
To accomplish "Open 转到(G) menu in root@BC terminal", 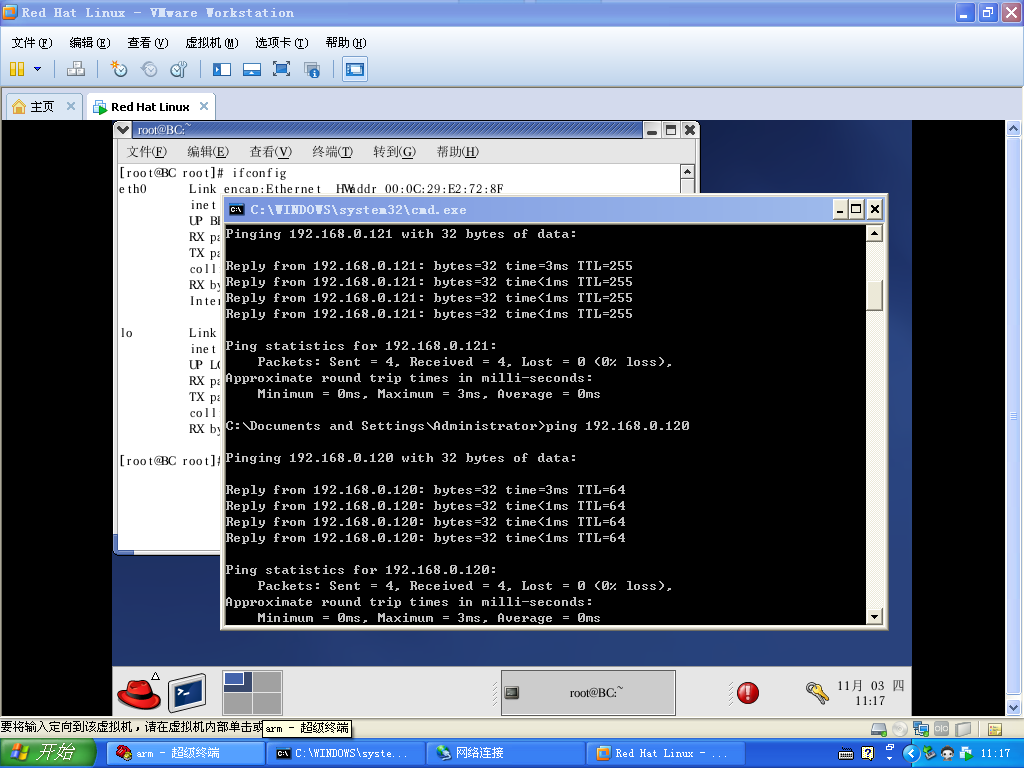I will (x=394, y=152).
